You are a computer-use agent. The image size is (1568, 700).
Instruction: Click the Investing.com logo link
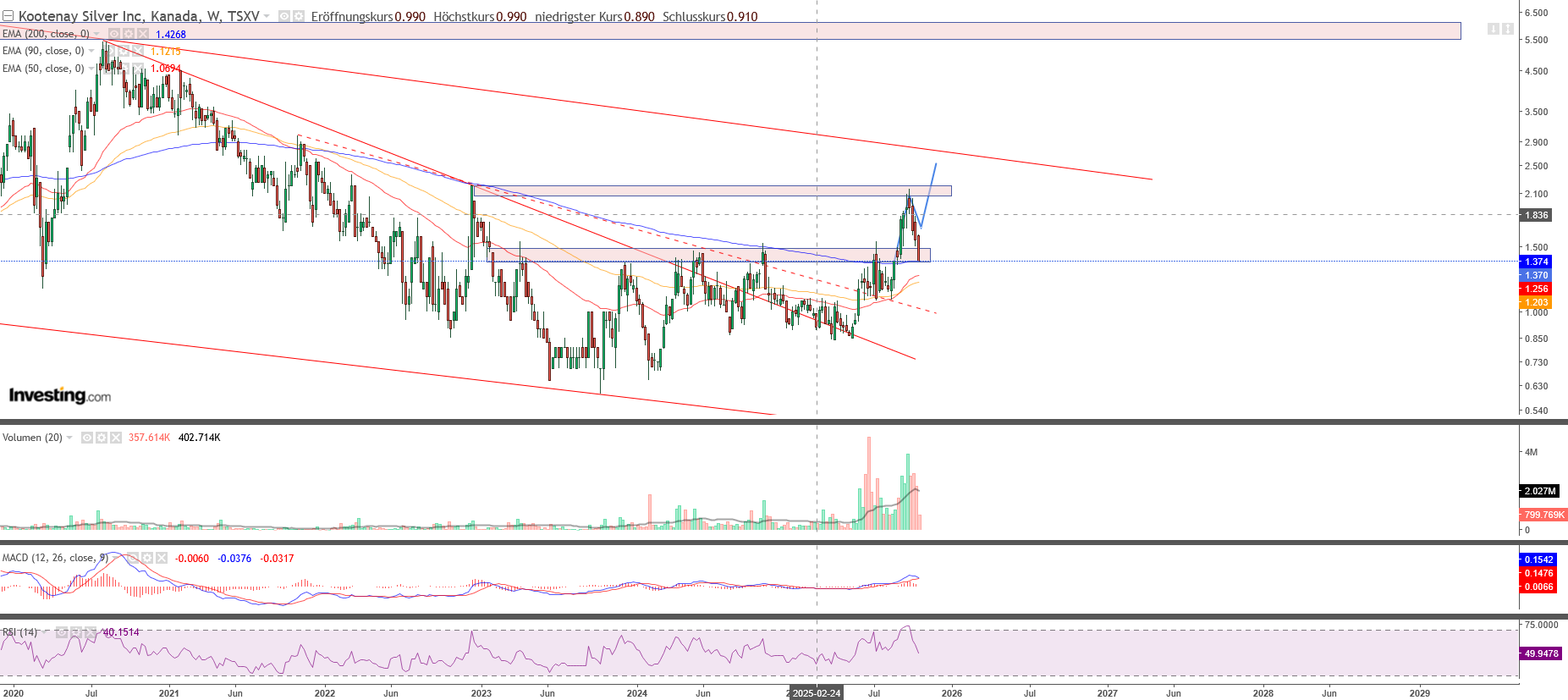(59, 395)
